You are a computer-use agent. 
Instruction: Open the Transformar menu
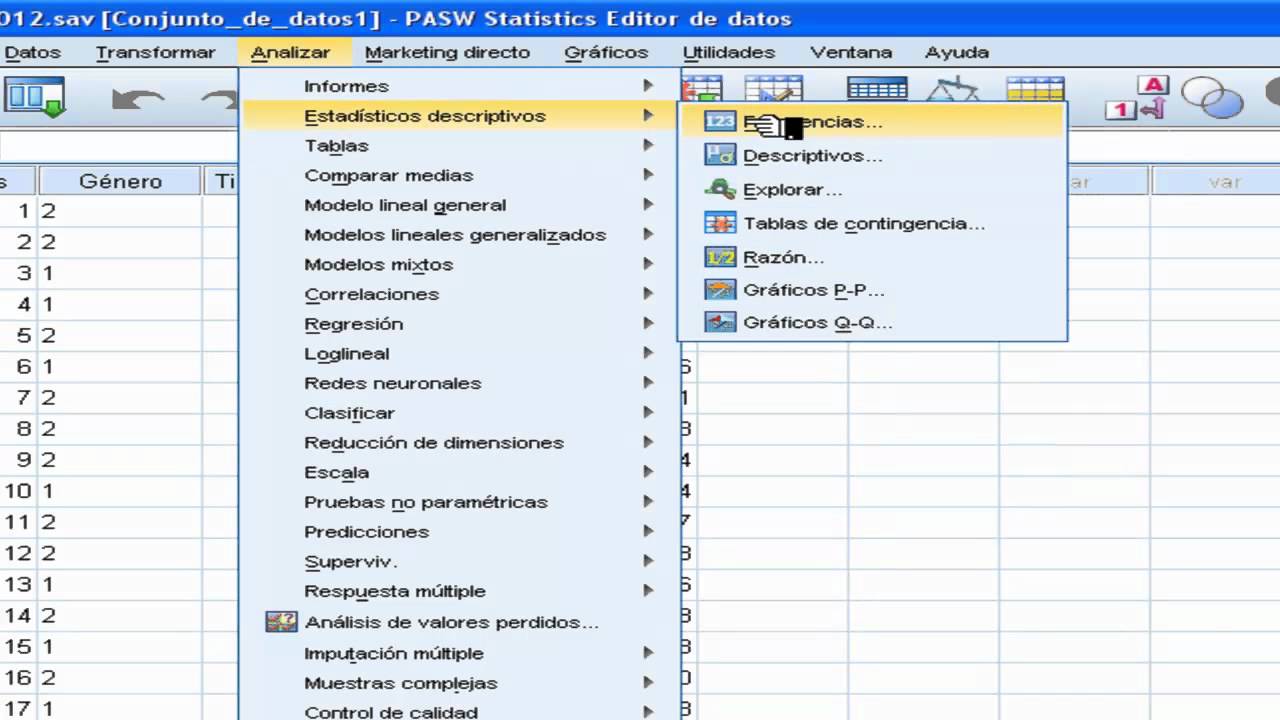[155, 52]
